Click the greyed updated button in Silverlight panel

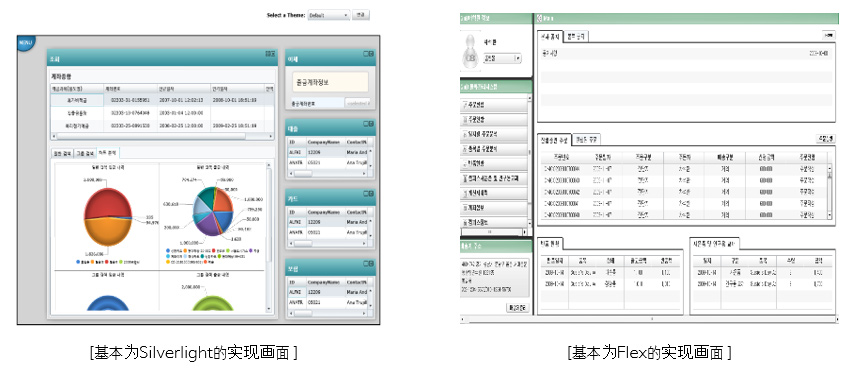(358, 102)
